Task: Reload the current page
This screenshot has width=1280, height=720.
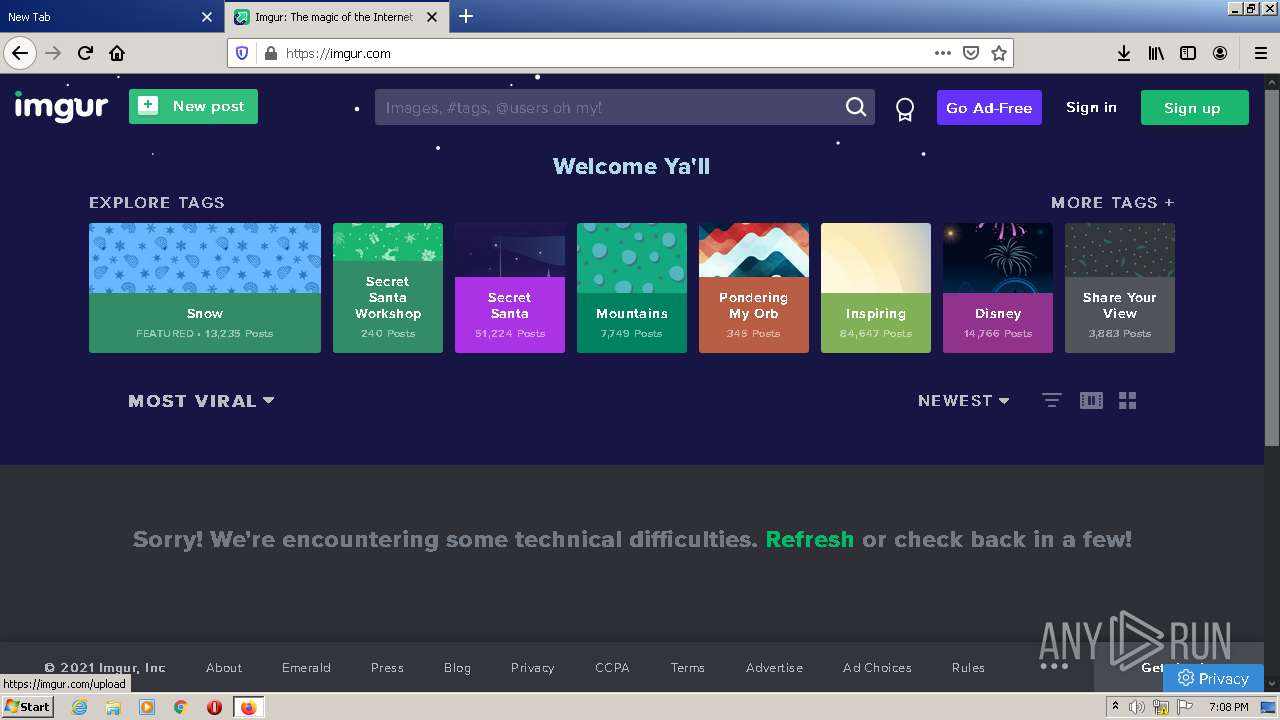Action: (85, 53)
